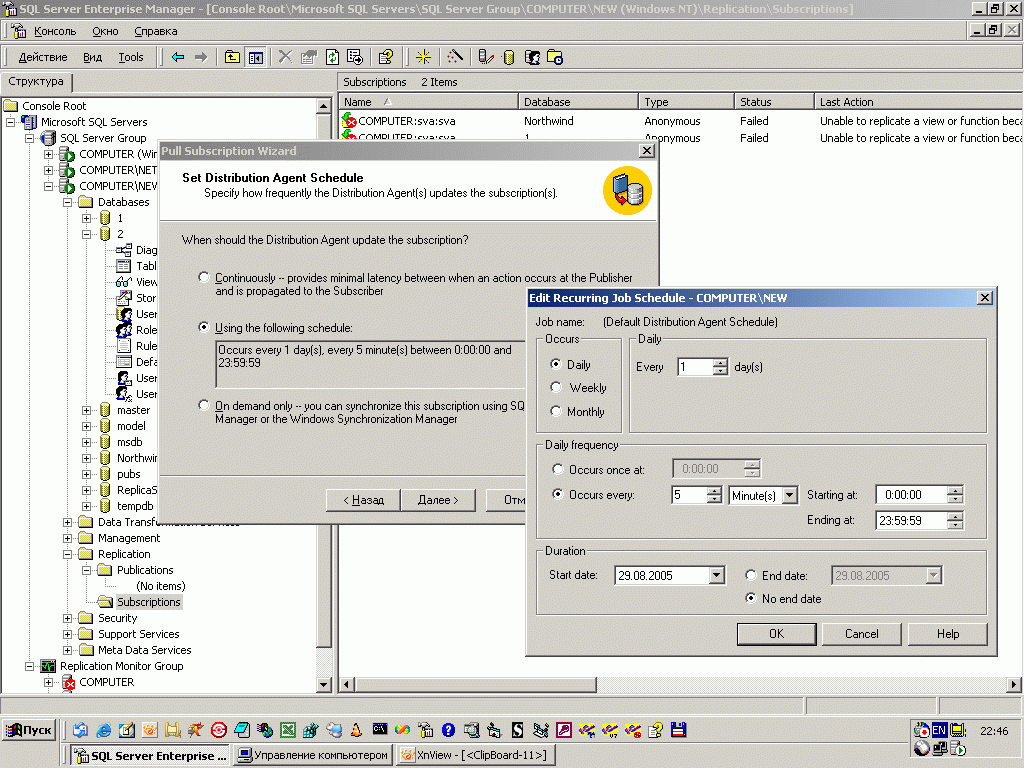1024x768 pixels.
Task: Click the tree pane scroll down arrow
Action: 323,684
